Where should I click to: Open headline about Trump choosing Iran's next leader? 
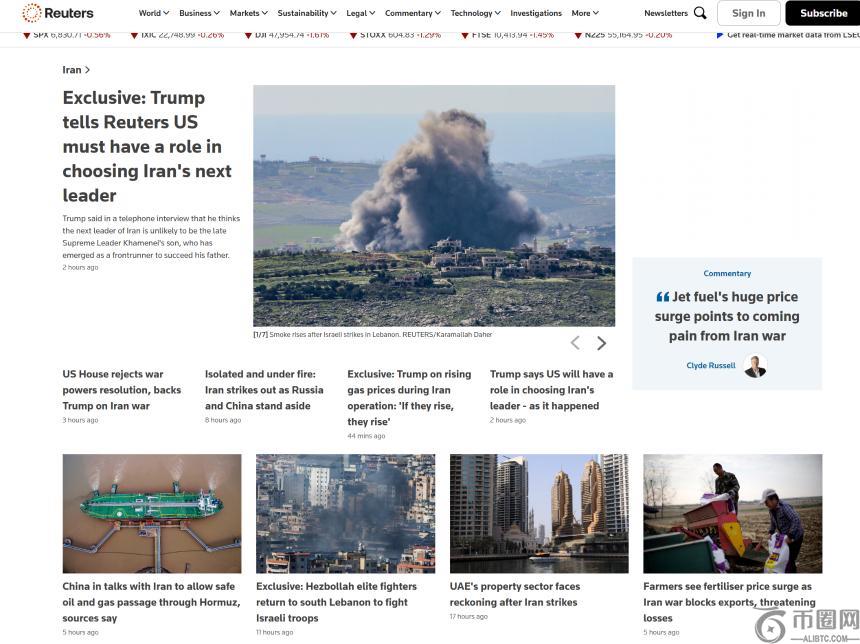pos(146,146)
